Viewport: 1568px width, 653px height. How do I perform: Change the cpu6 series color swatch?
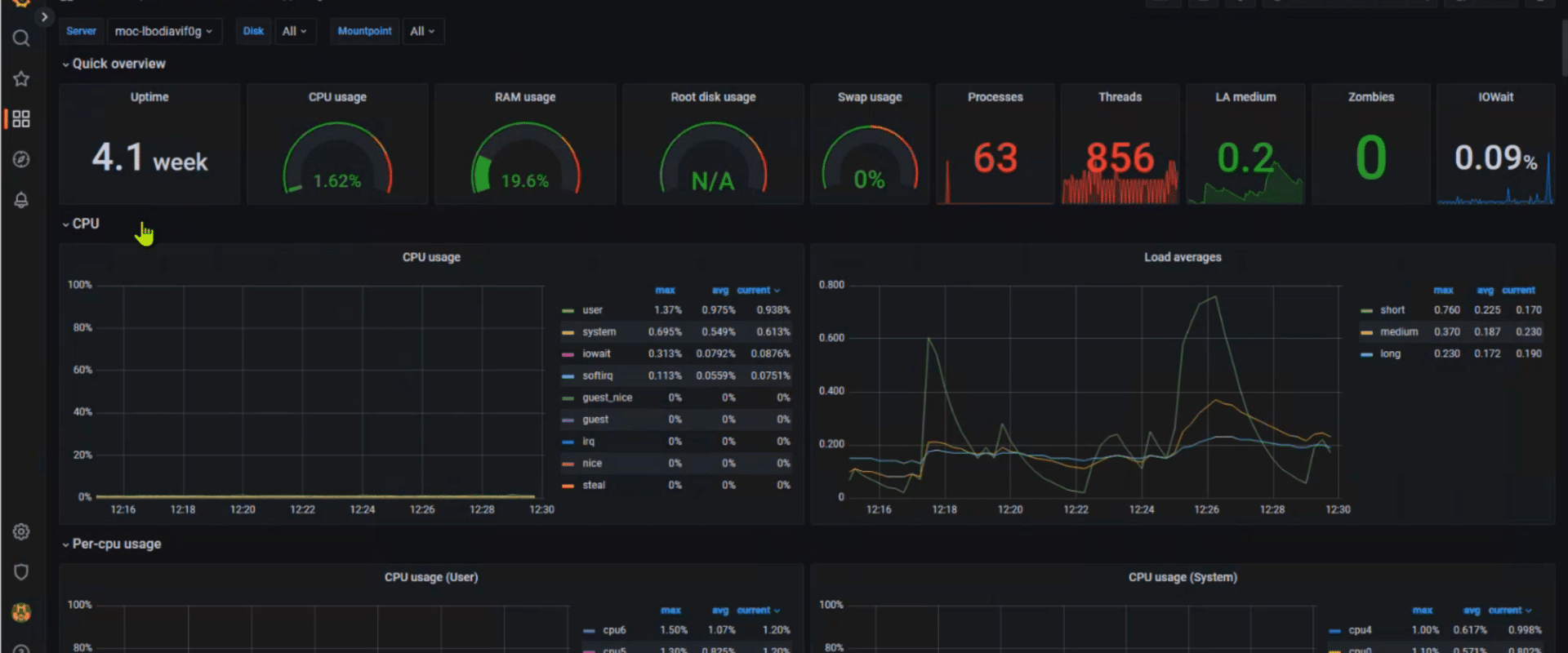[589, 631]
